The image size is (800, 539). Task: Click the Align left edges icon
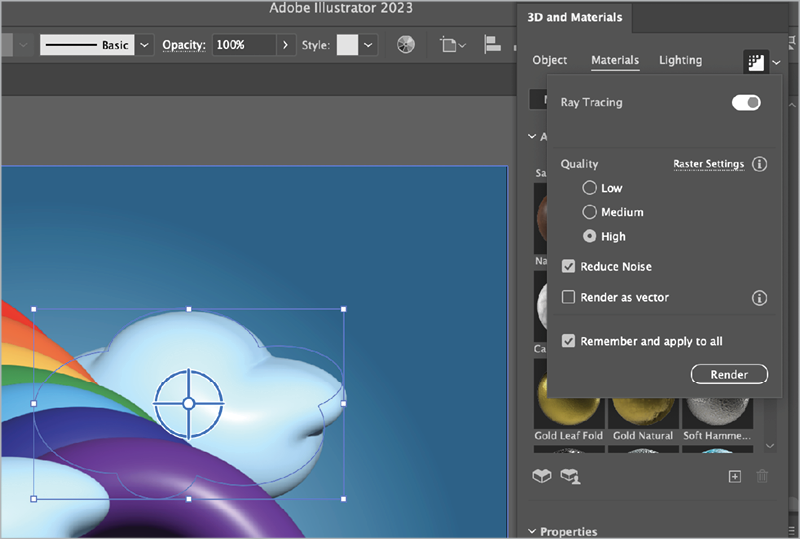(492, 45)
